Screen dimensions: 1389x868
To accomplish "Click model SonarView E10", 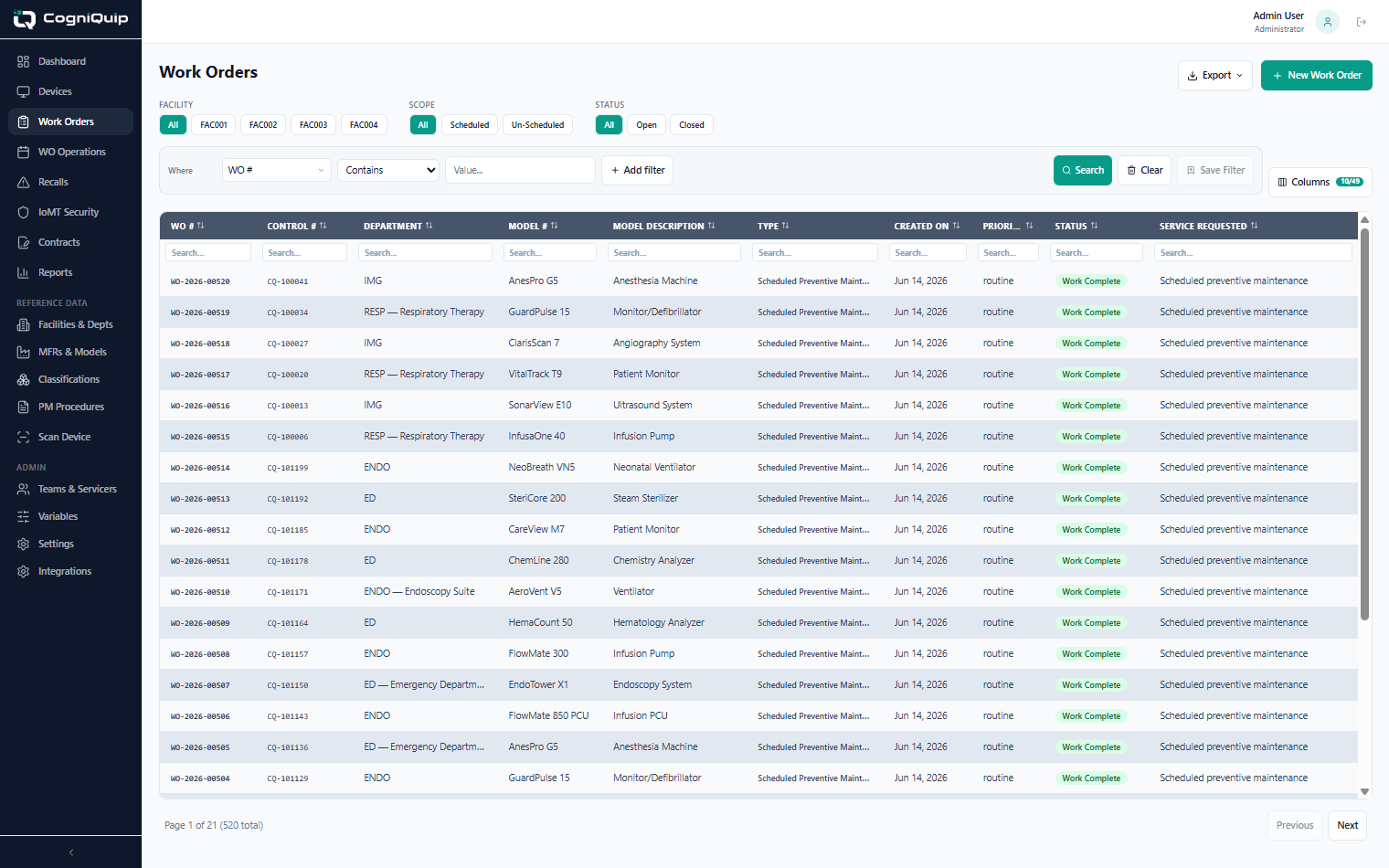I will pos(540,405).
